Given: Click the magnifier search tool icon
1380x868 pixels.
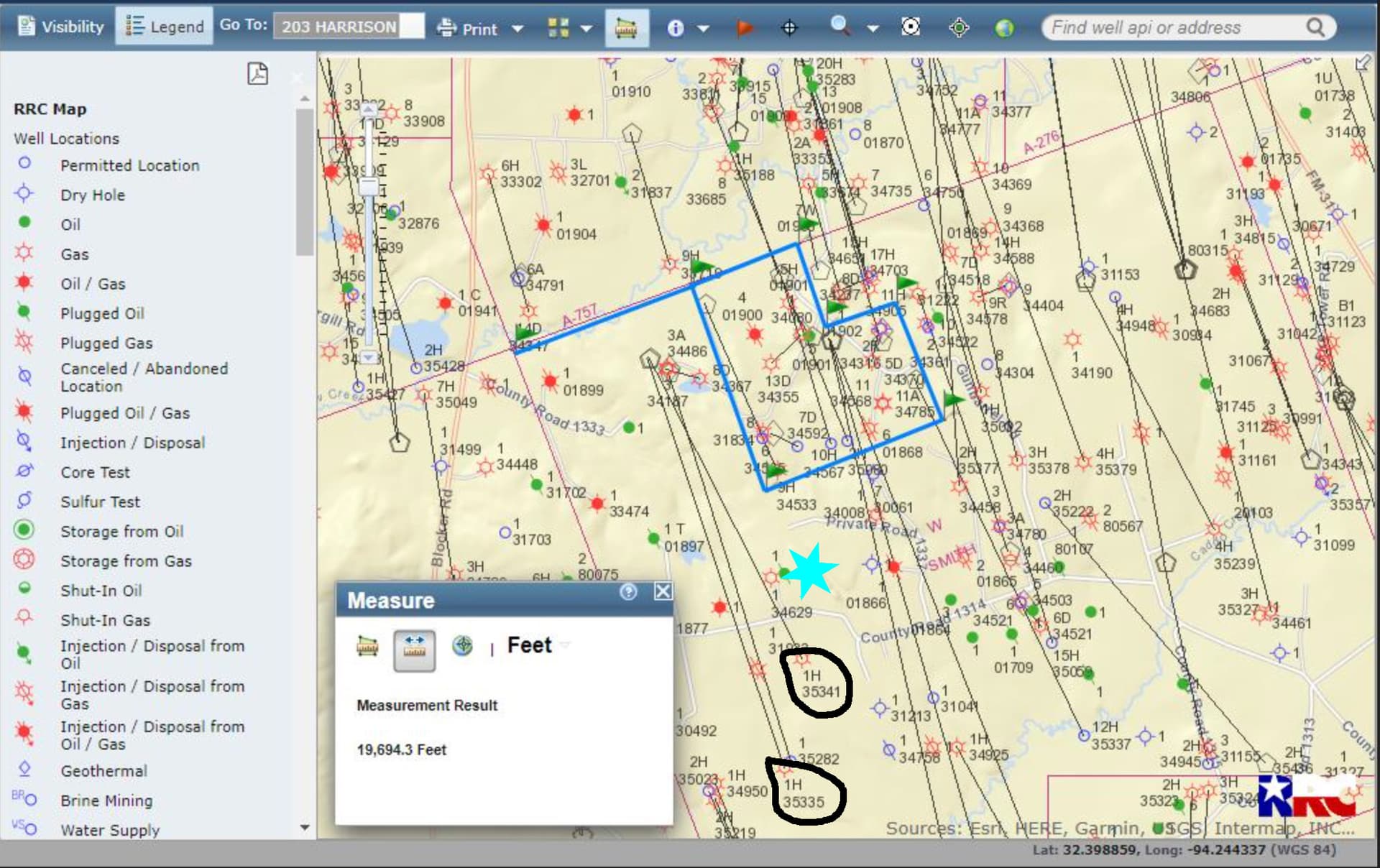Looking at the screenshot, I should tap(839, 26).
